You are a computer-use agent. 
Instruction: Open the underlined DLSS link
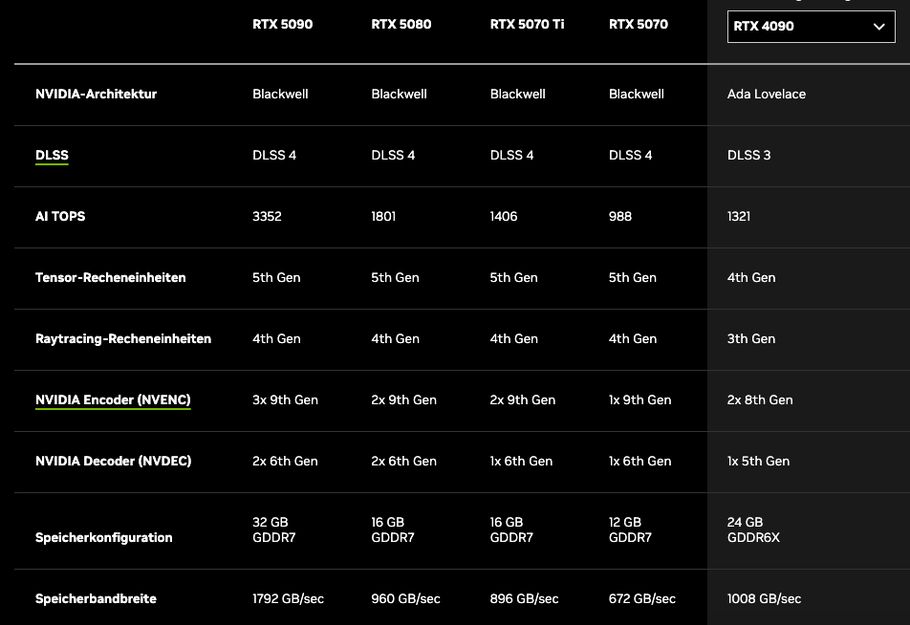[x=52, y=155]
